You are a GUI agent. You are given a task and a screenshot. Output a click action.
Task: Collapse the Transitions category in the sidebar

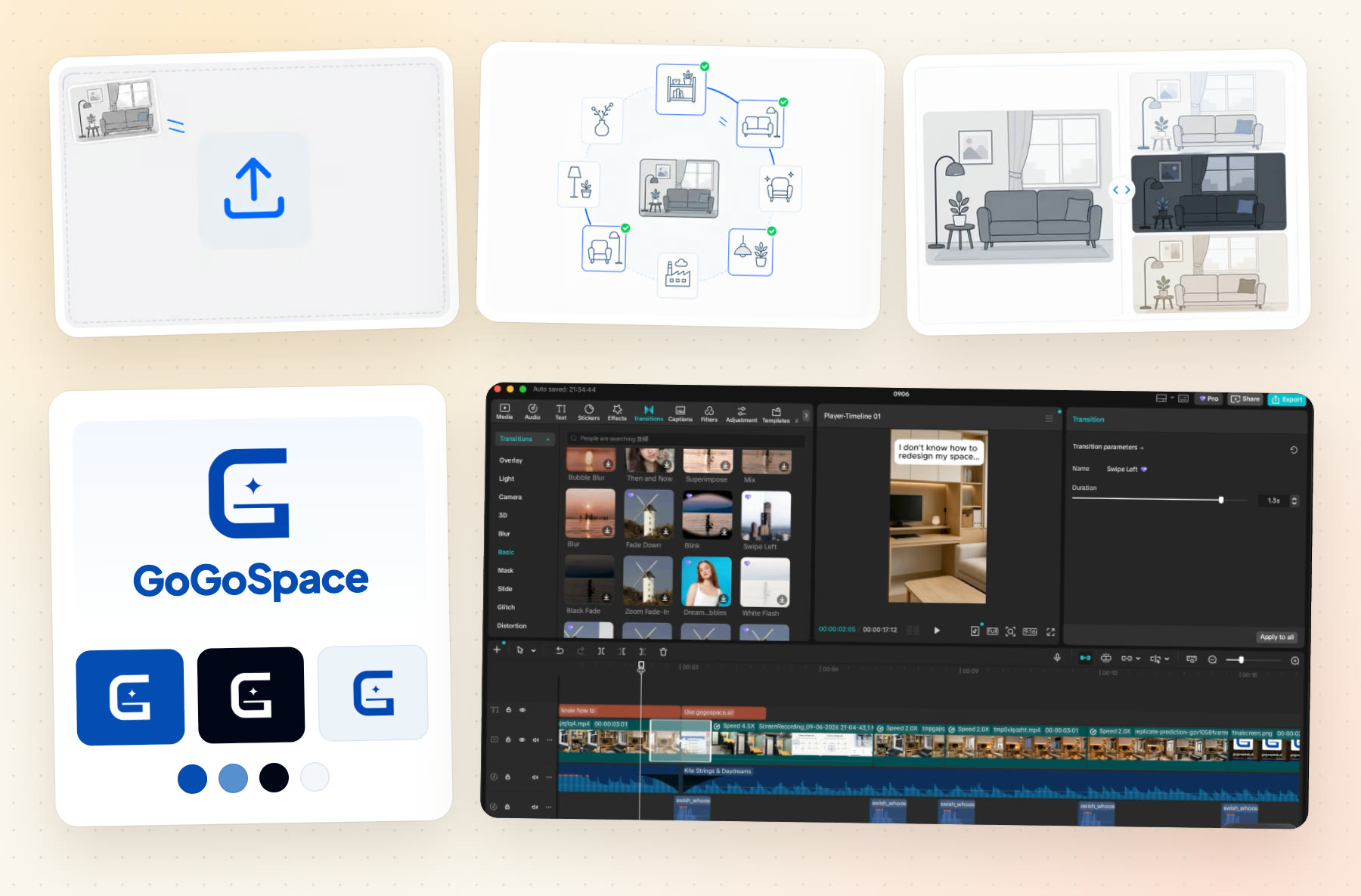(548, 439)
